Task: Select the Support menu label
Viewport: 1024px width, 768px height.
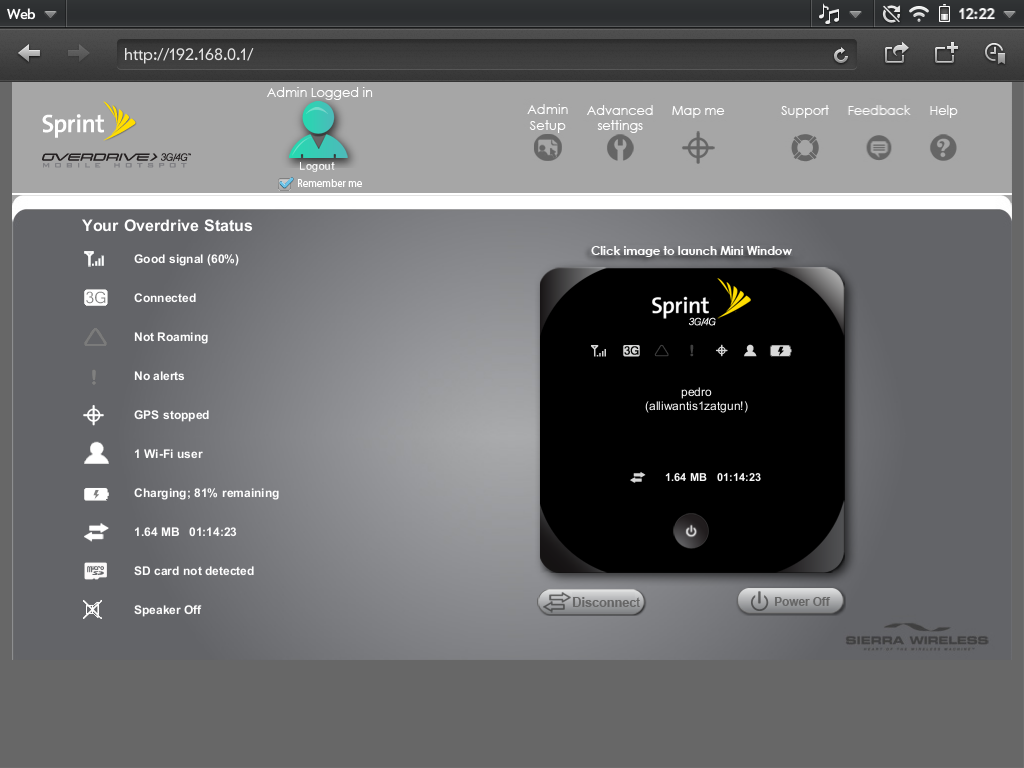Action: tap(805, 111)
